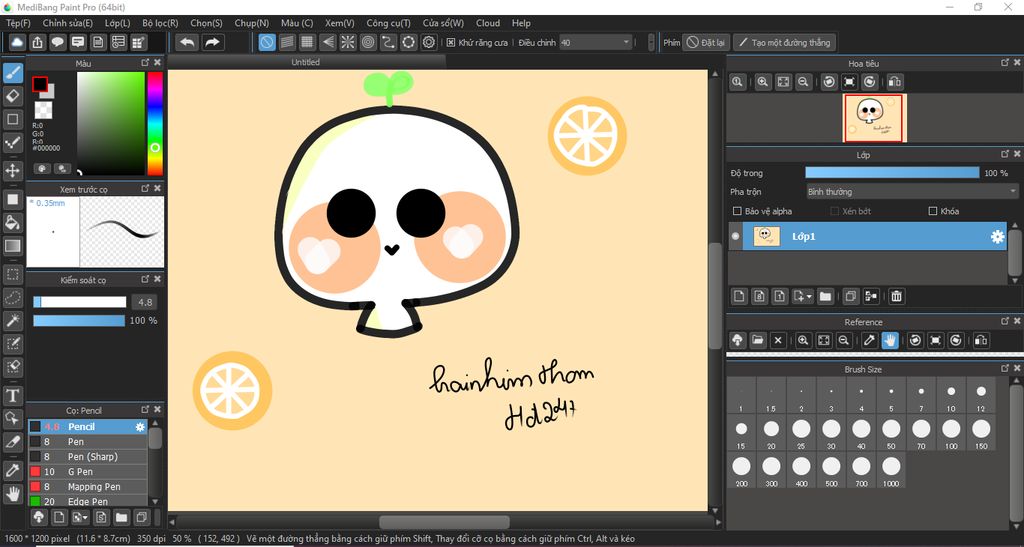
Task: Open the Cloud menu
Action: click(488, 23)
